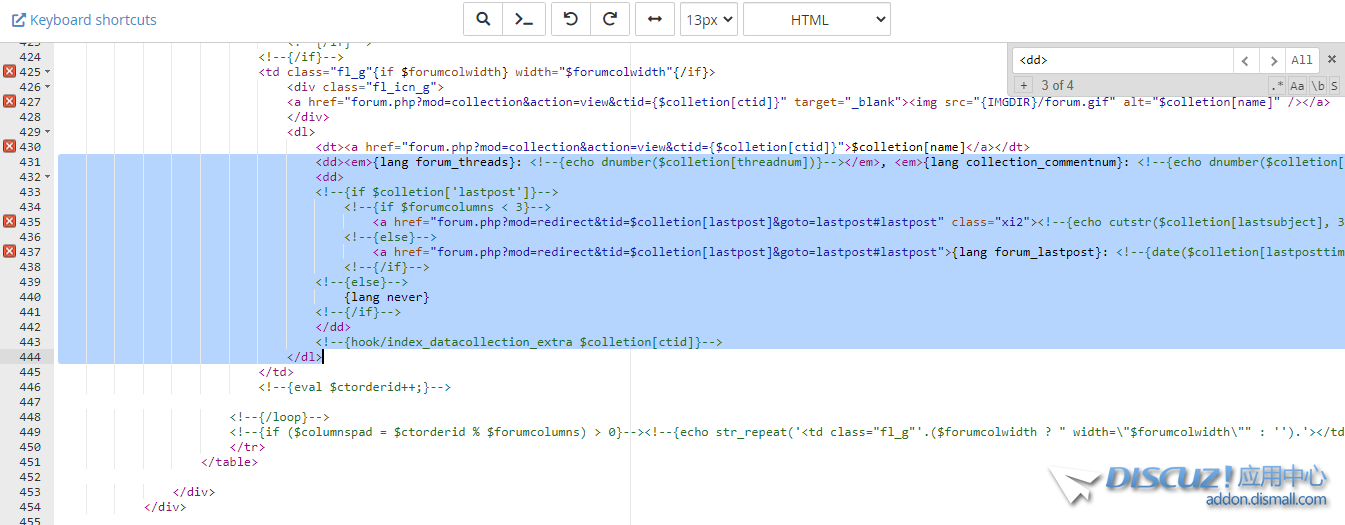1345x525 pixels.
Task: Toggle whole word \b search option
Action: pyautogui.click(x=1317, y=86)
